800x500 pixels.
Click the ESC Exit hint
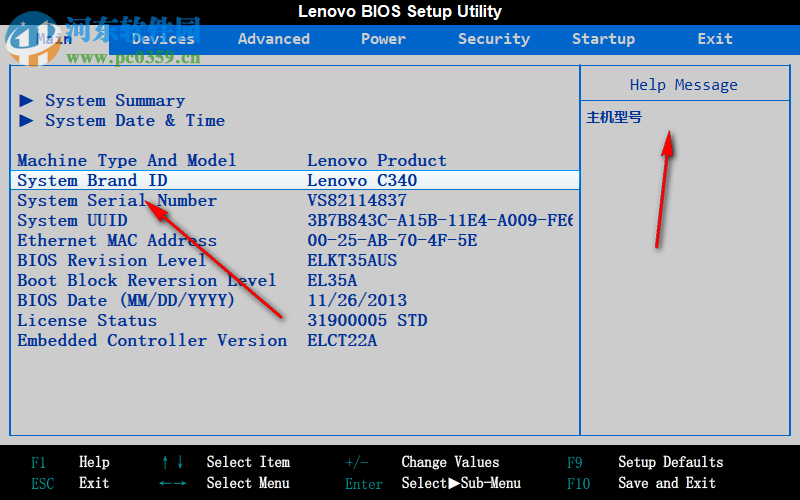(x=70, y=483)
